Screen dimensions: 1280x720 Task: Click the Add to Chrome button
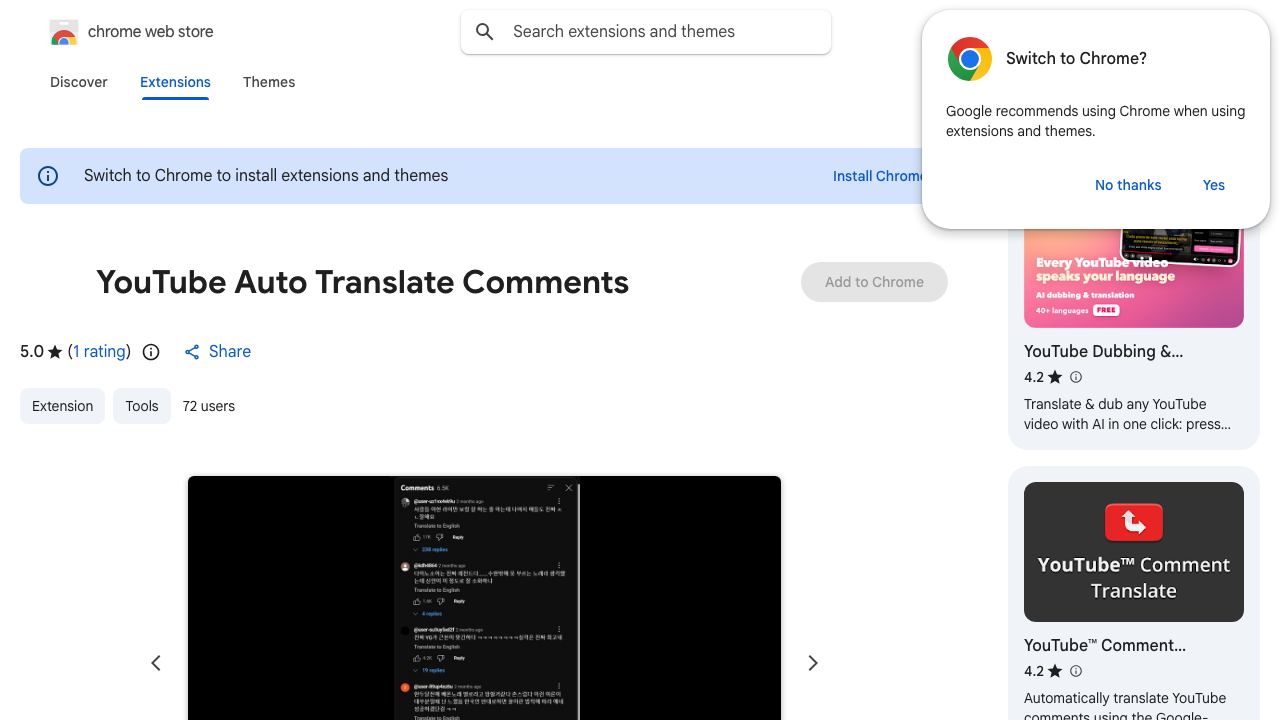coord(874,282)
